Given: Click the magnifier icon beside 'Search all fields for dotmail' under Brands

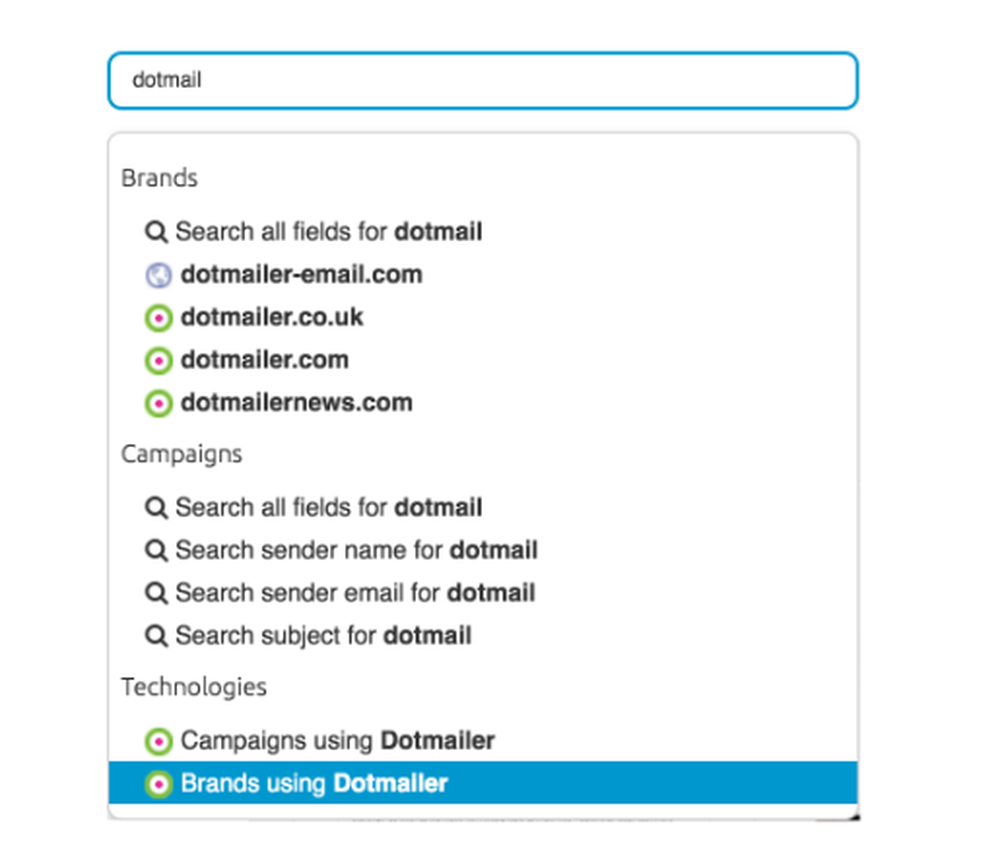Looking at the screenshot, I should point(156,232).
